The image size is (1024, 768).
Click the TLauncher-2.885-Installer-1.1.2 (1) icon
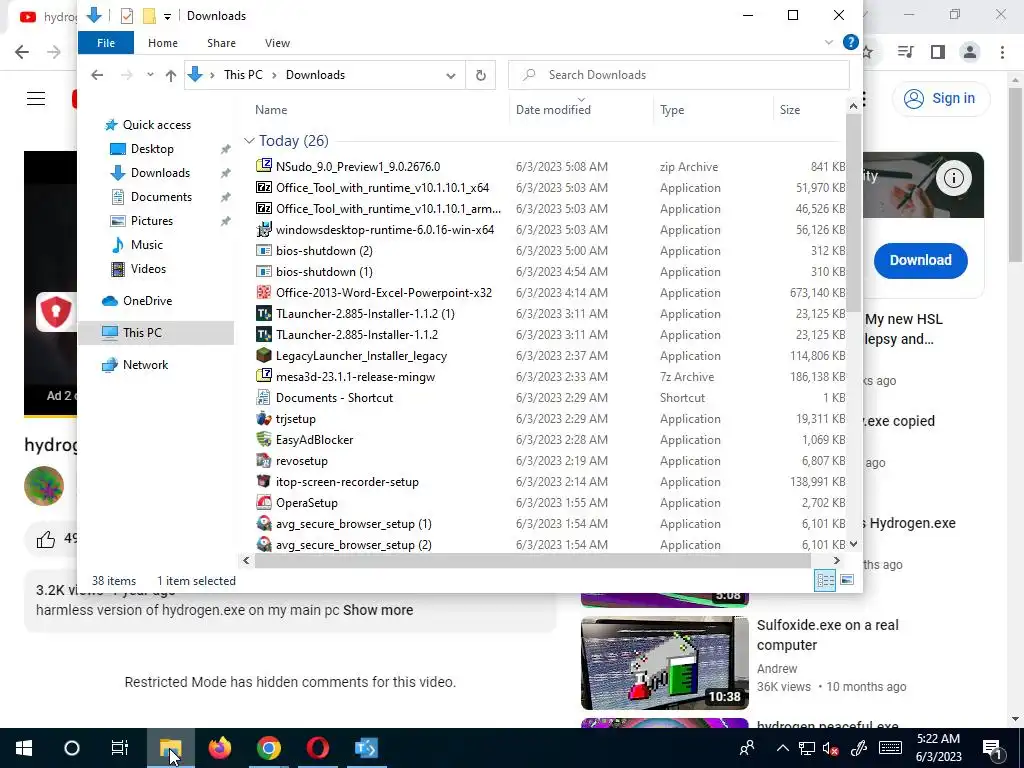click(264, 313)
